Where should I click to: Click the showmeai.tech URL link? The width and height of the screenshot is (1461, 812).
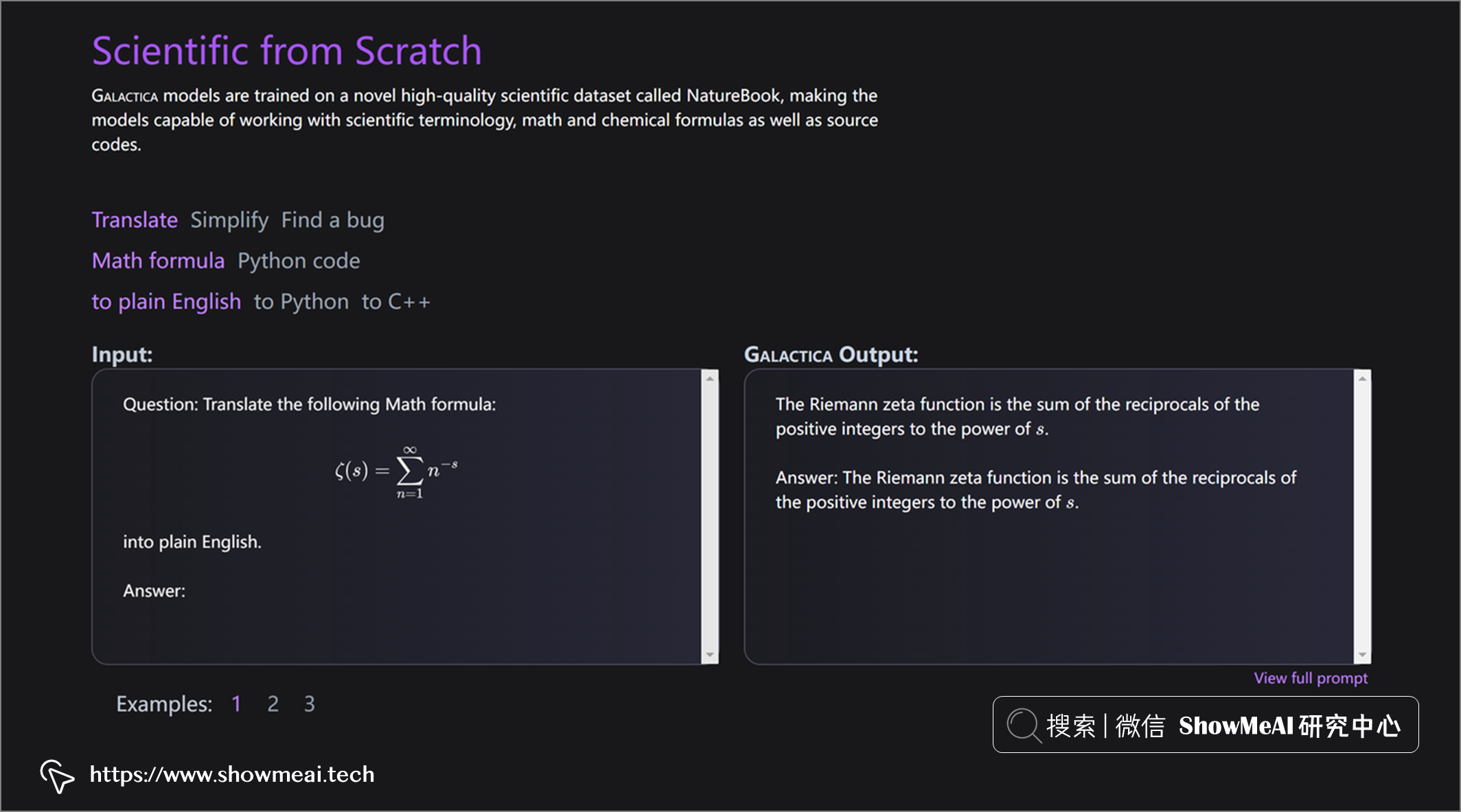pyautogui.click(x=232, y=774)
